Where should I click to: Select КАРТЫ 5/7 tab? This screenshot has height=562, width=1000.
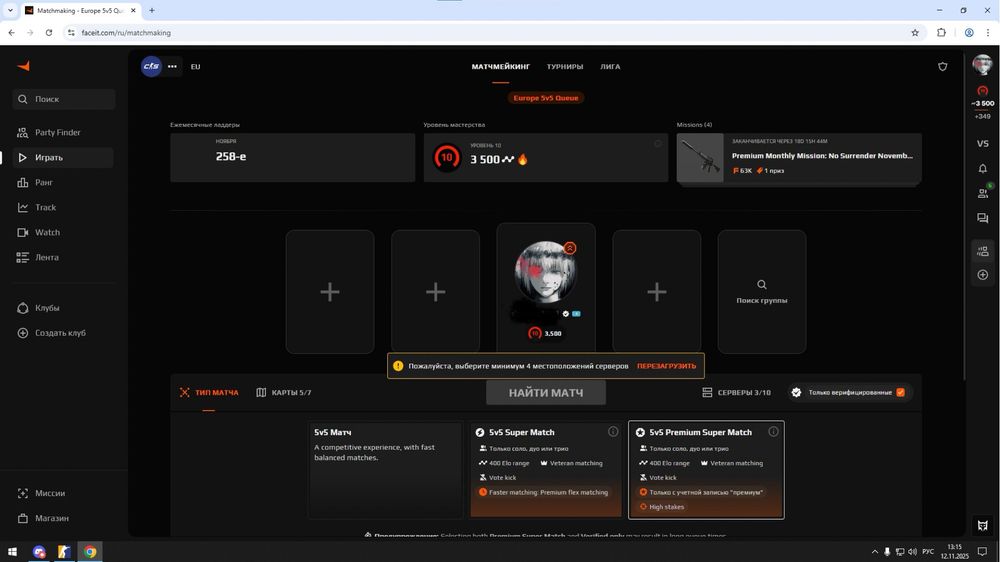pyautogui.click(x=284, y=392)
